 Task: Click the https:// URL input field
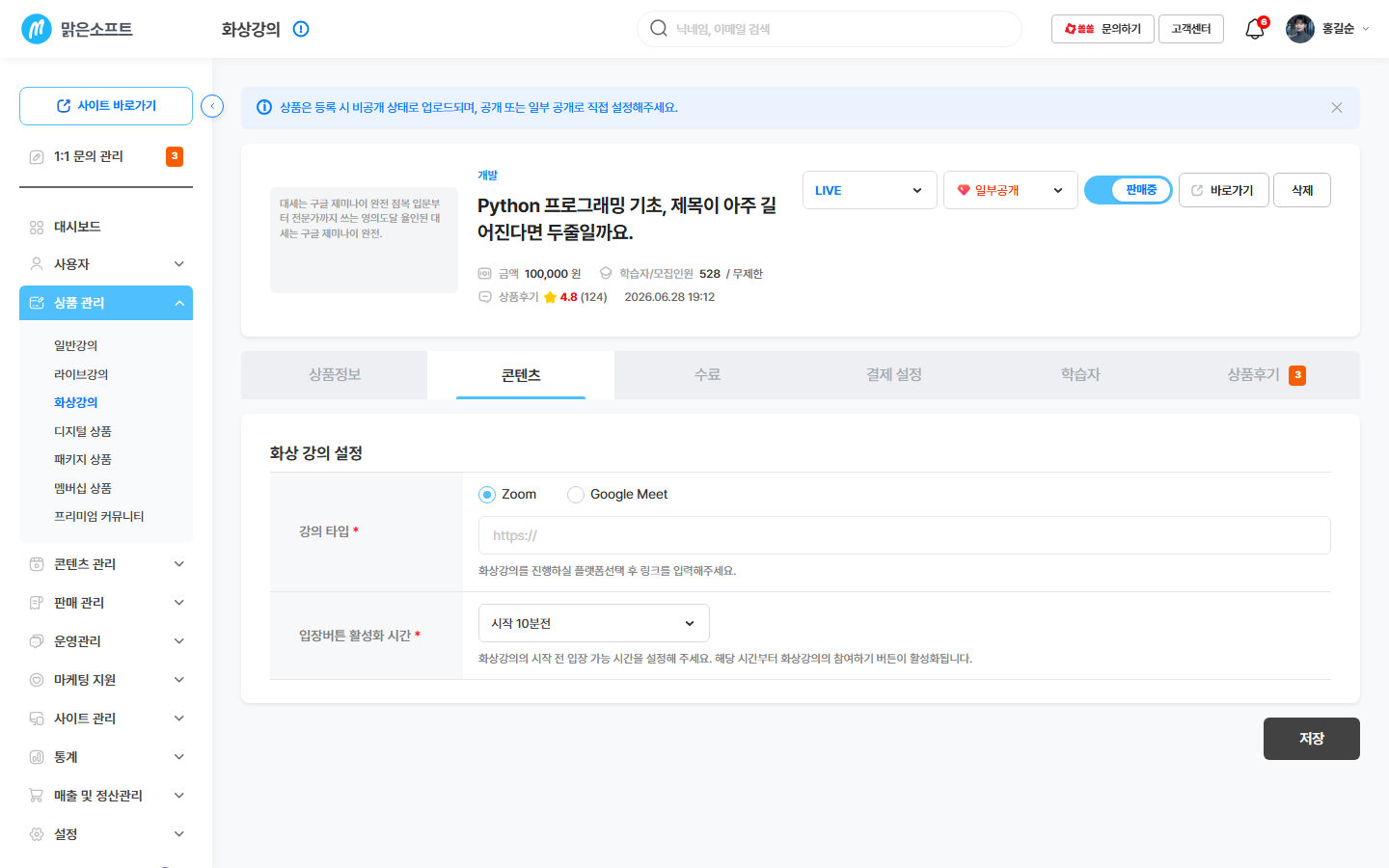[905, 535]
